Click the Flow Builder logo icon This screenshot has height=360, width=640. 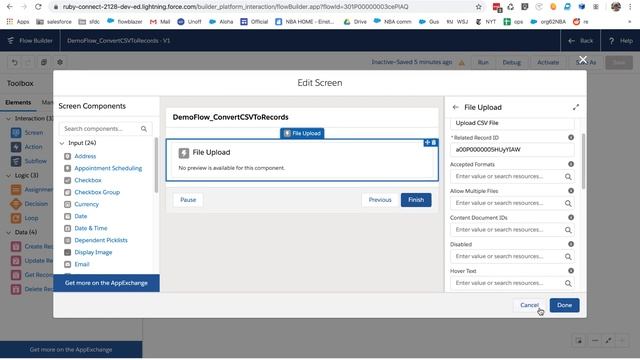click(x=11, y=40)
